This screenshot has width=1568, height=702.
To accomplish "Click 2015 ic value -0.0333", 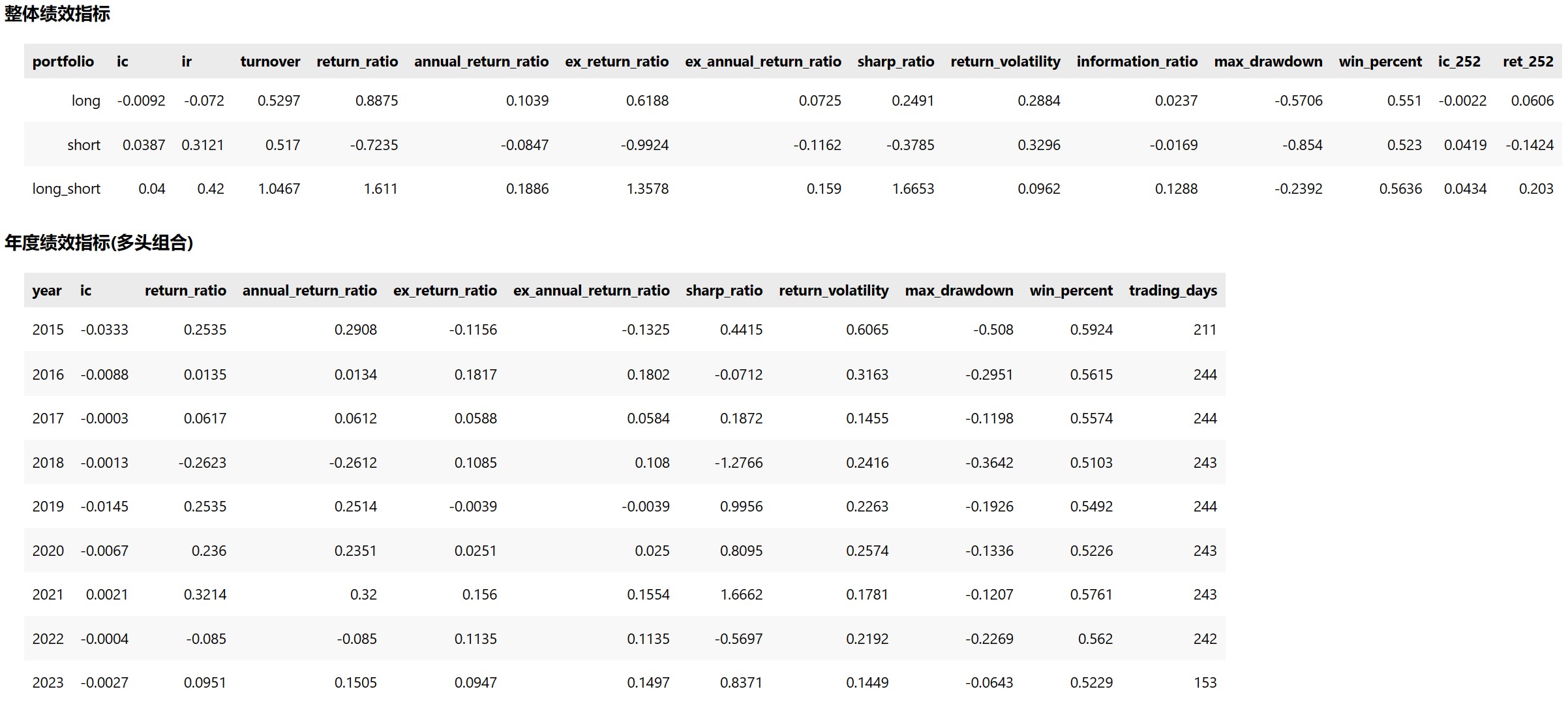I will point(104,329).
